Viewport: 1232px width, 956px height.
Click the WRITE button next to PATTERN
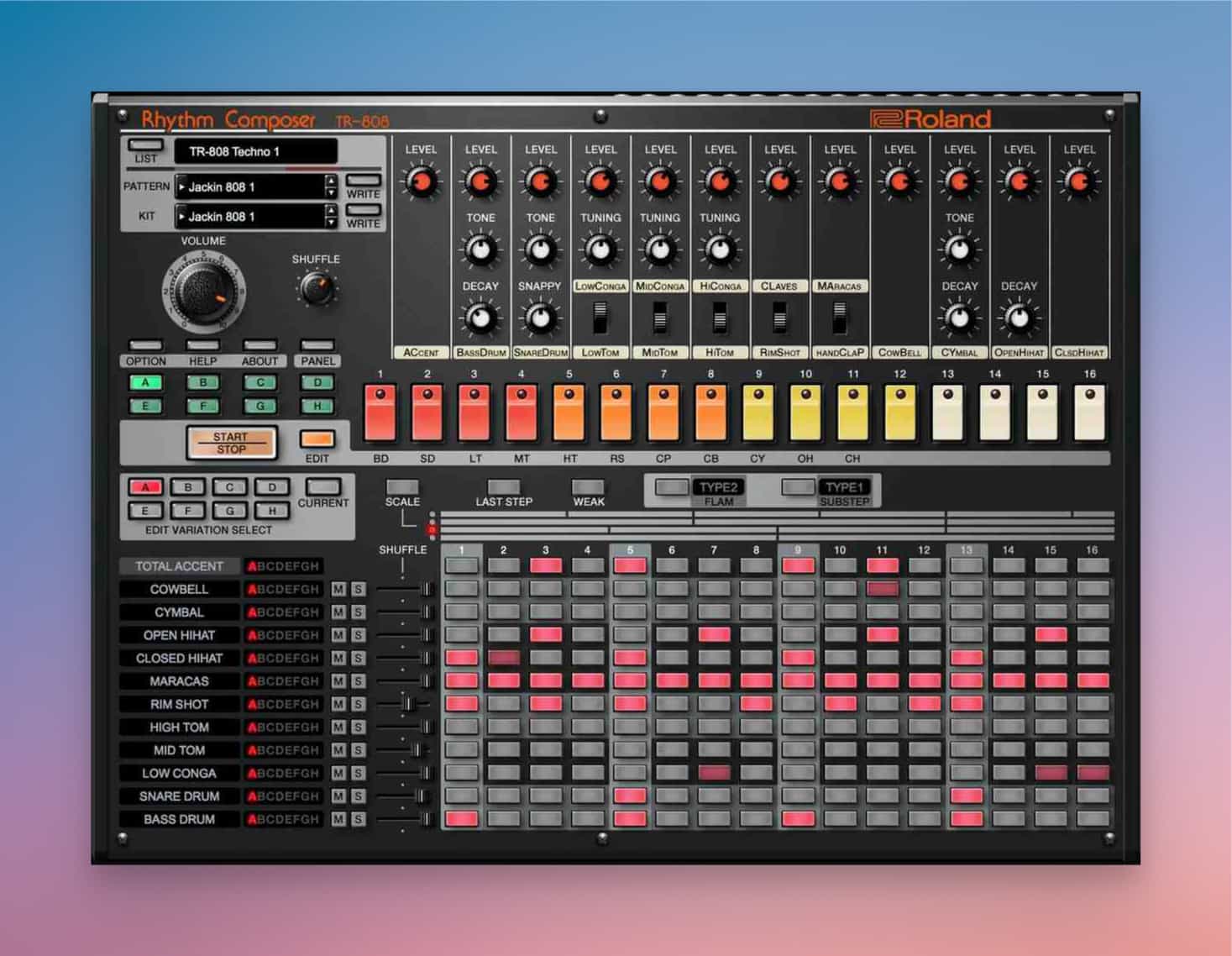point(363,180)
